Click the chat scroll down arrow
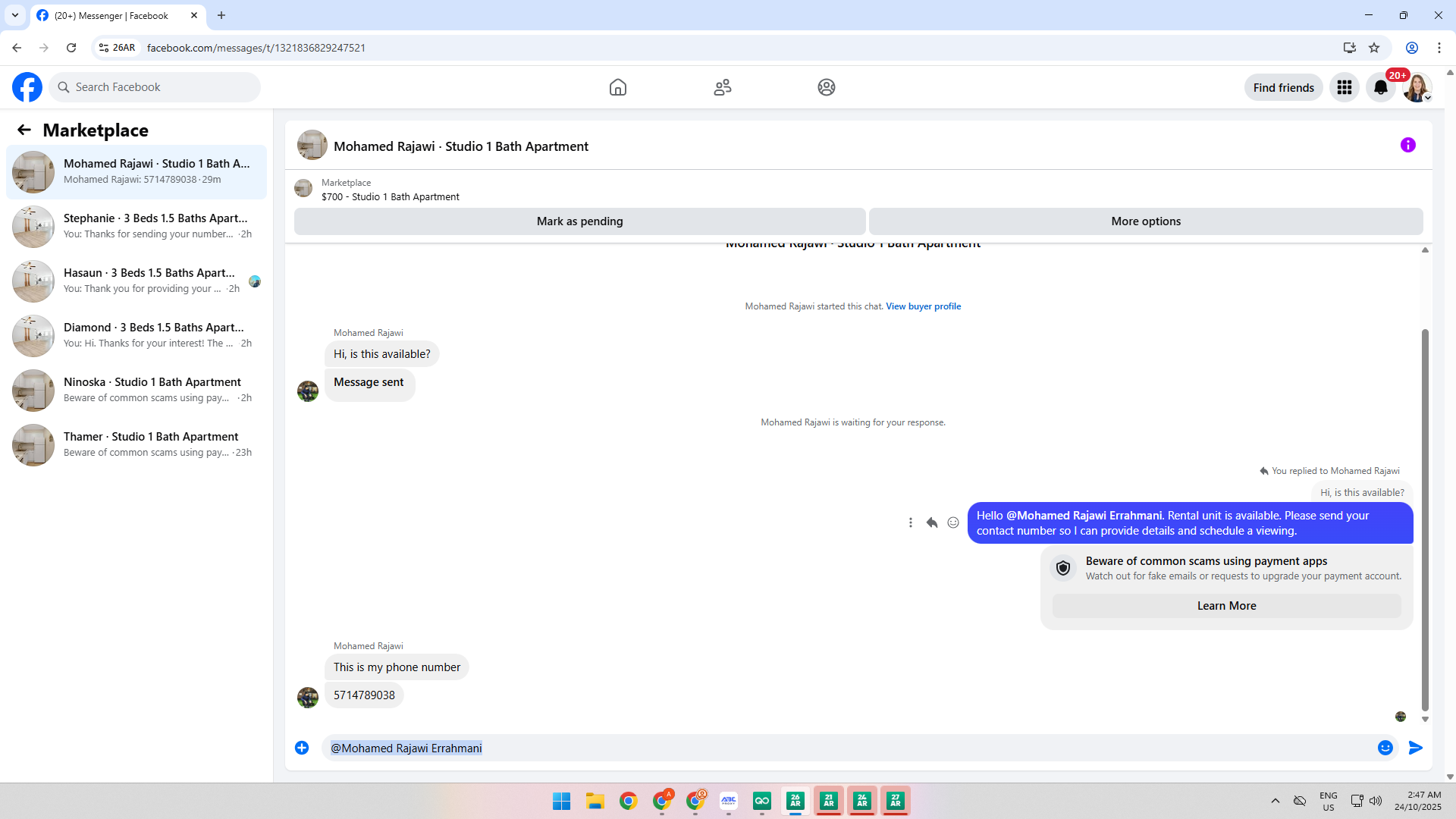Viewport: 1456px width, 819px height. 1425,719
